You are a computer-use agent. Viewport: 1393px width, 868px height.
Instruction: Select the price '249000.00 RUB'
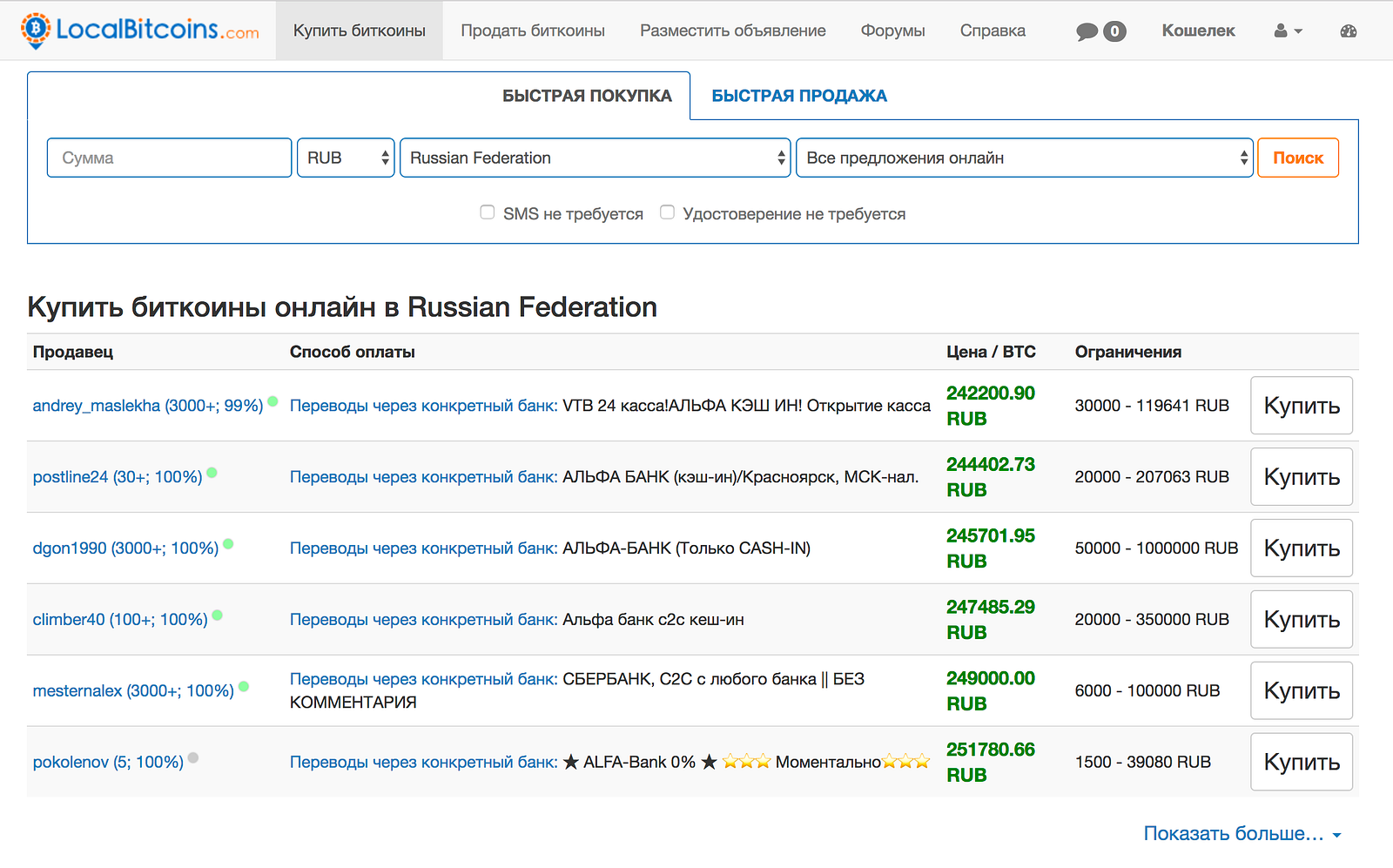coord(991,691)
